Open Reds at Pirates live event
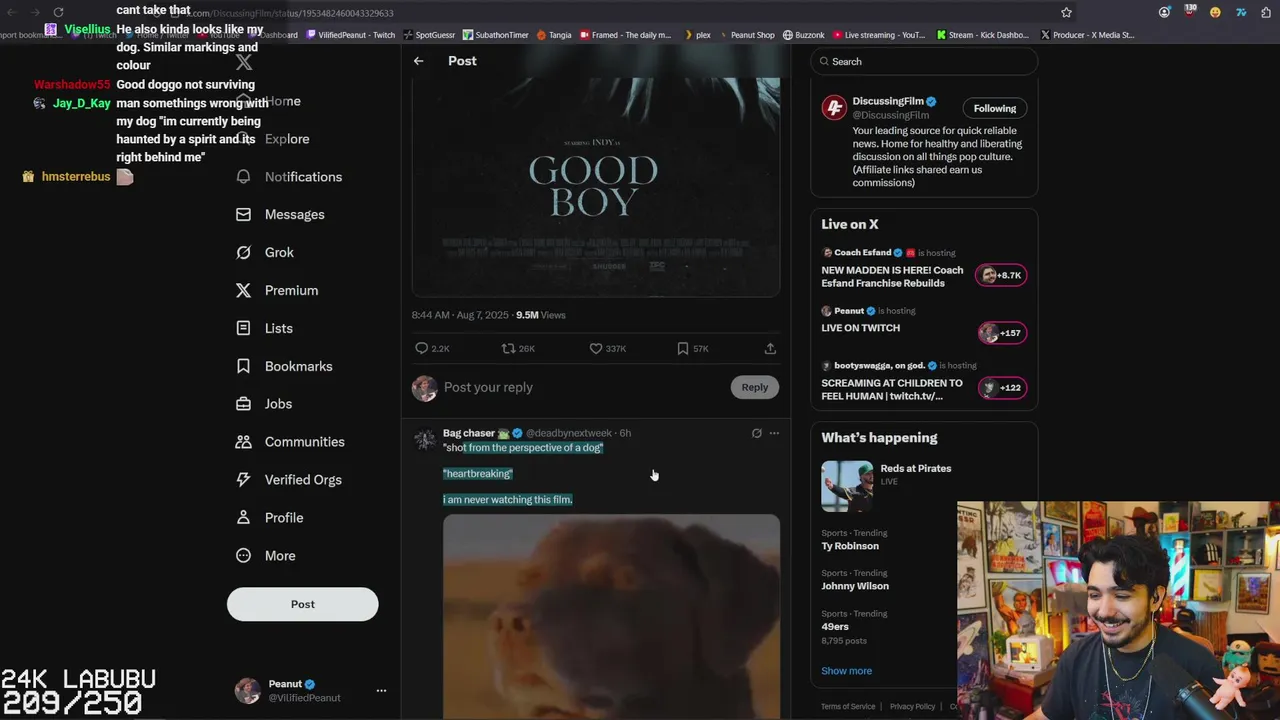The image size is (1280, 720). pyautogui.click(x=915, y=469)
